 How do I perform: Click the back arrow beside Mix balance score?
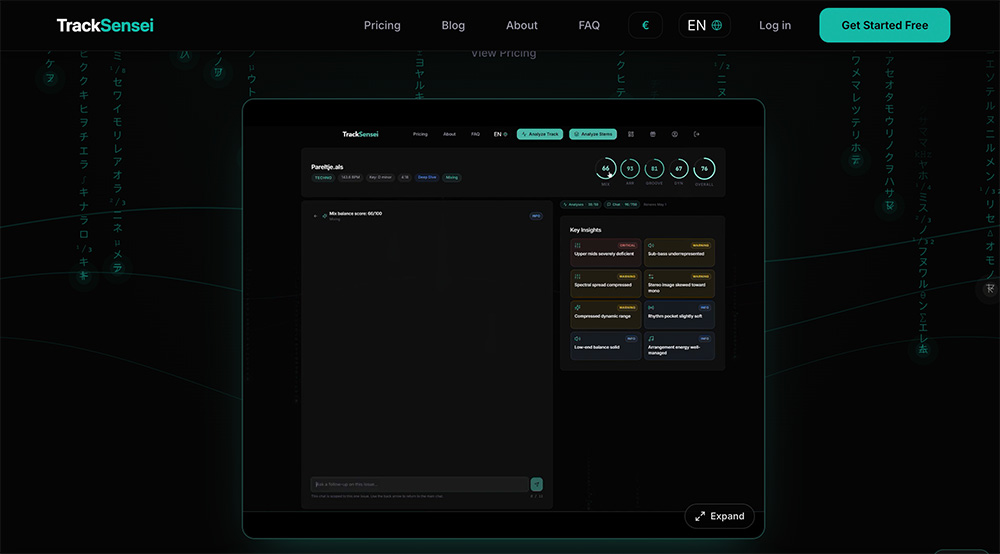coord(315,216)
